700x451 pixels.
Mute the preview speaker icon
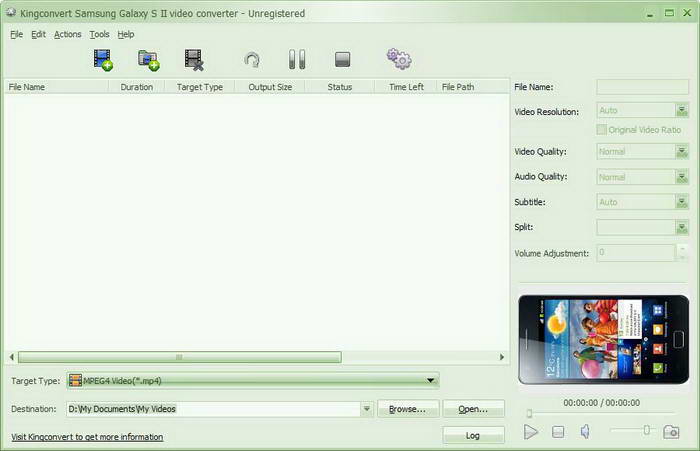(x=585, y=431)
